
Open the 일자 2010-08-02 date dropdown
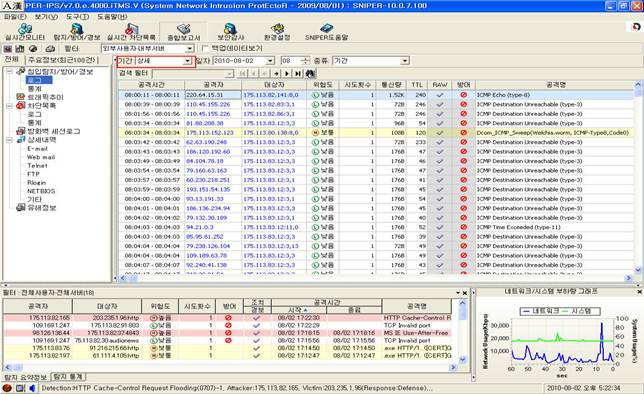click(x=270, y=61)
